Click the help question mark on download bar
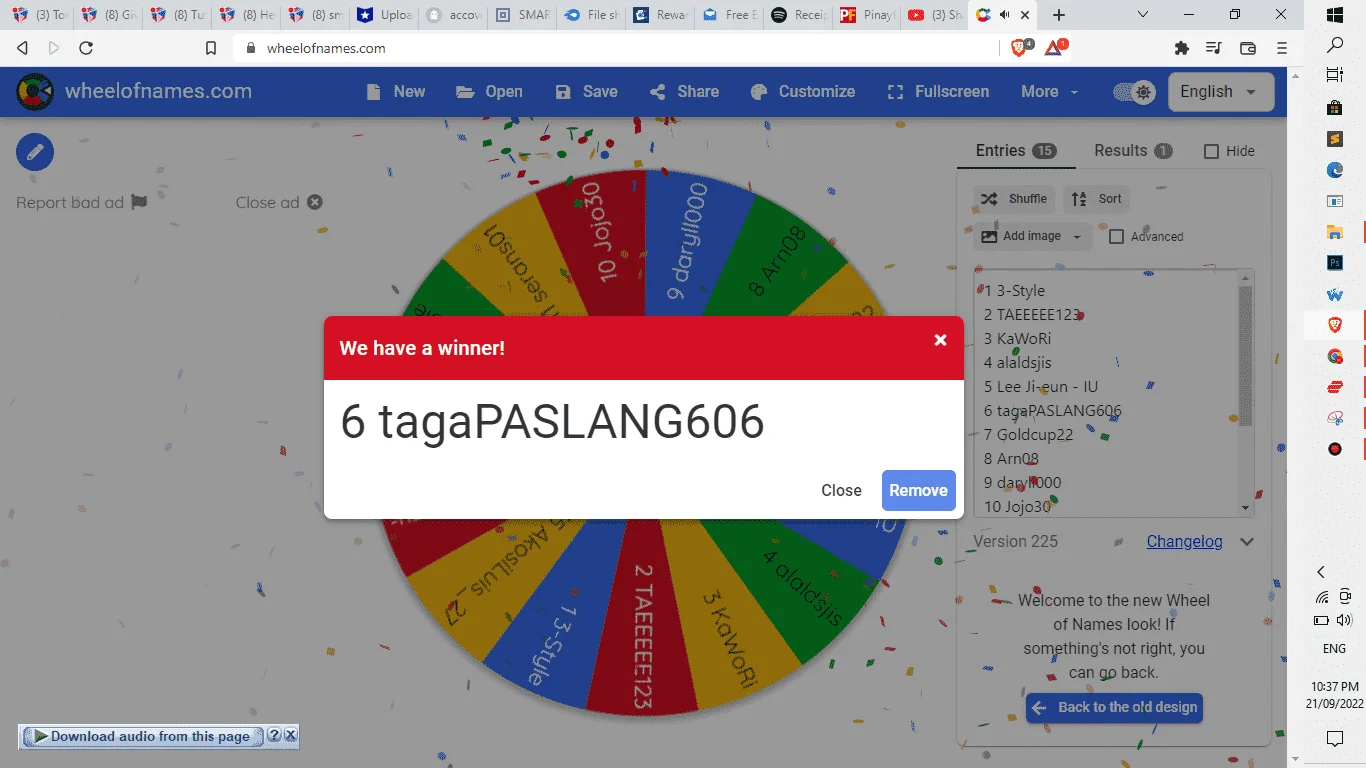Screen dimensions: 1366x768 [x=274, y=736]
